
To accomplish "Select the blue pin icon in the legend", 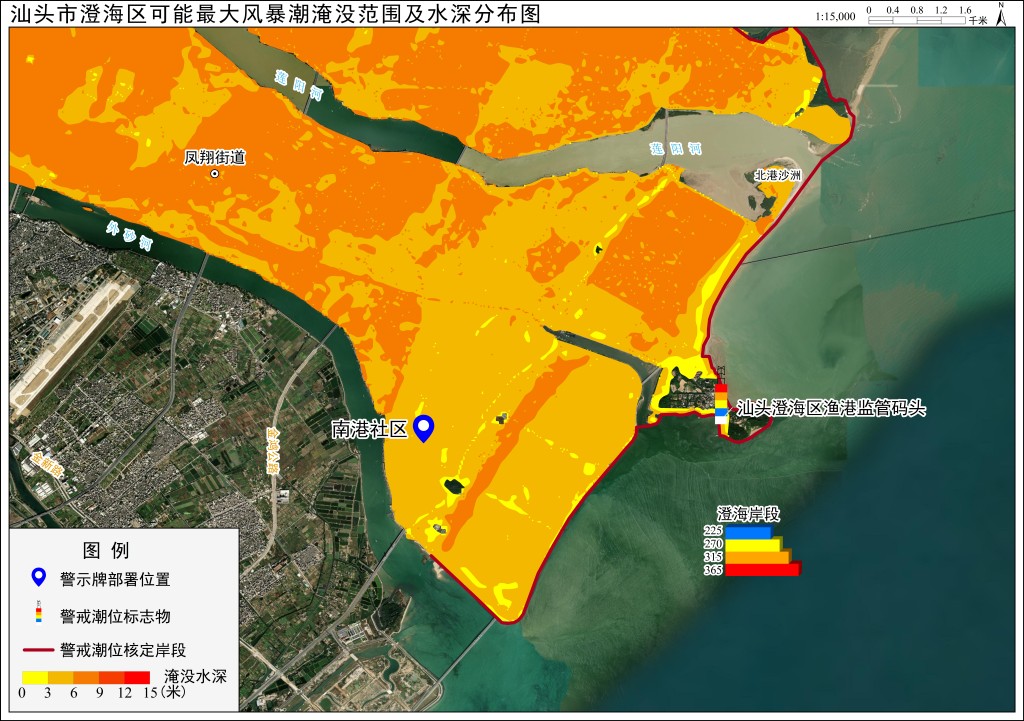I will point(39,578).
